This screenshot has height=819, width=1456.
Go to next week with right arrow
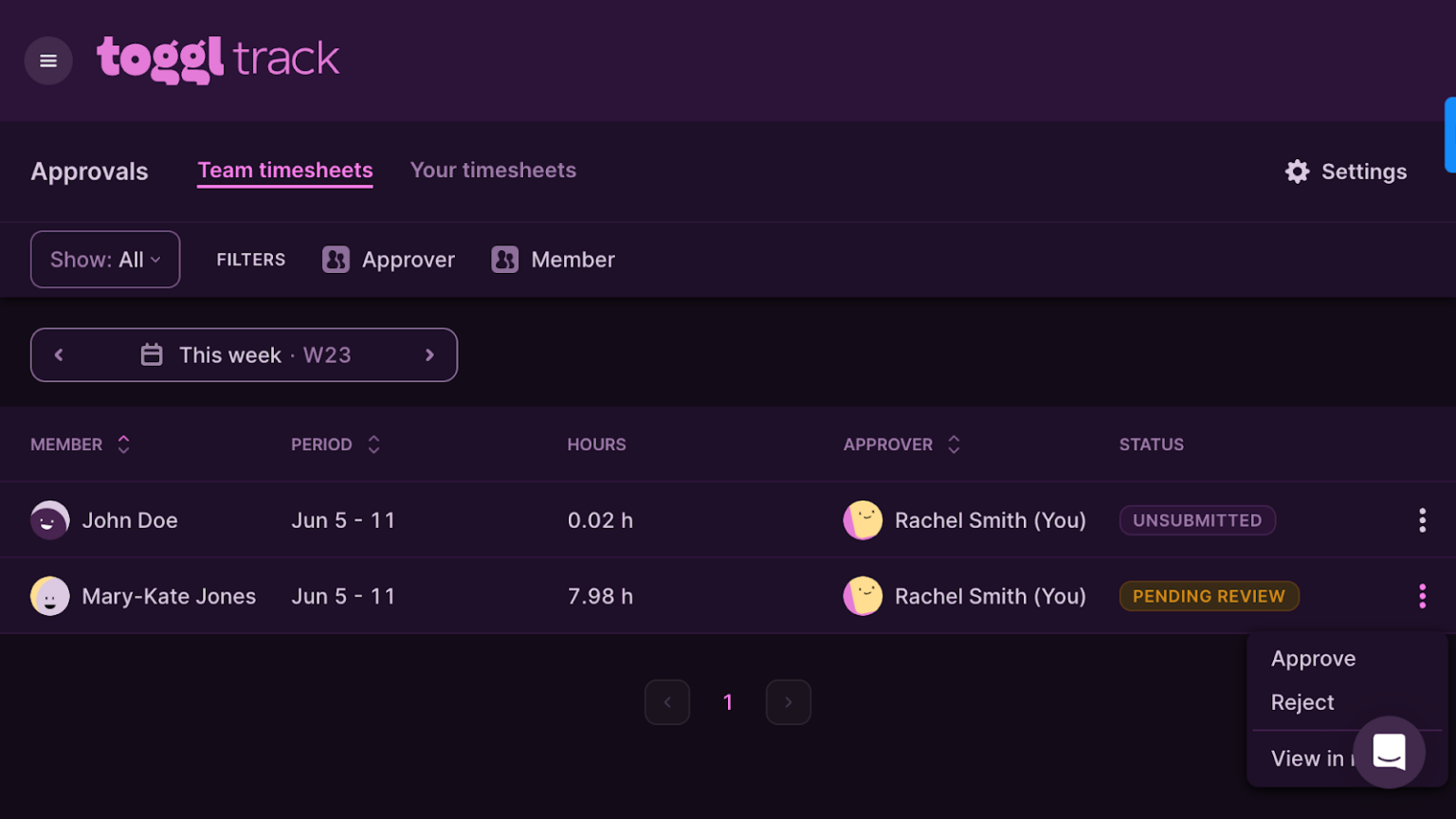[x=429, y=355]
